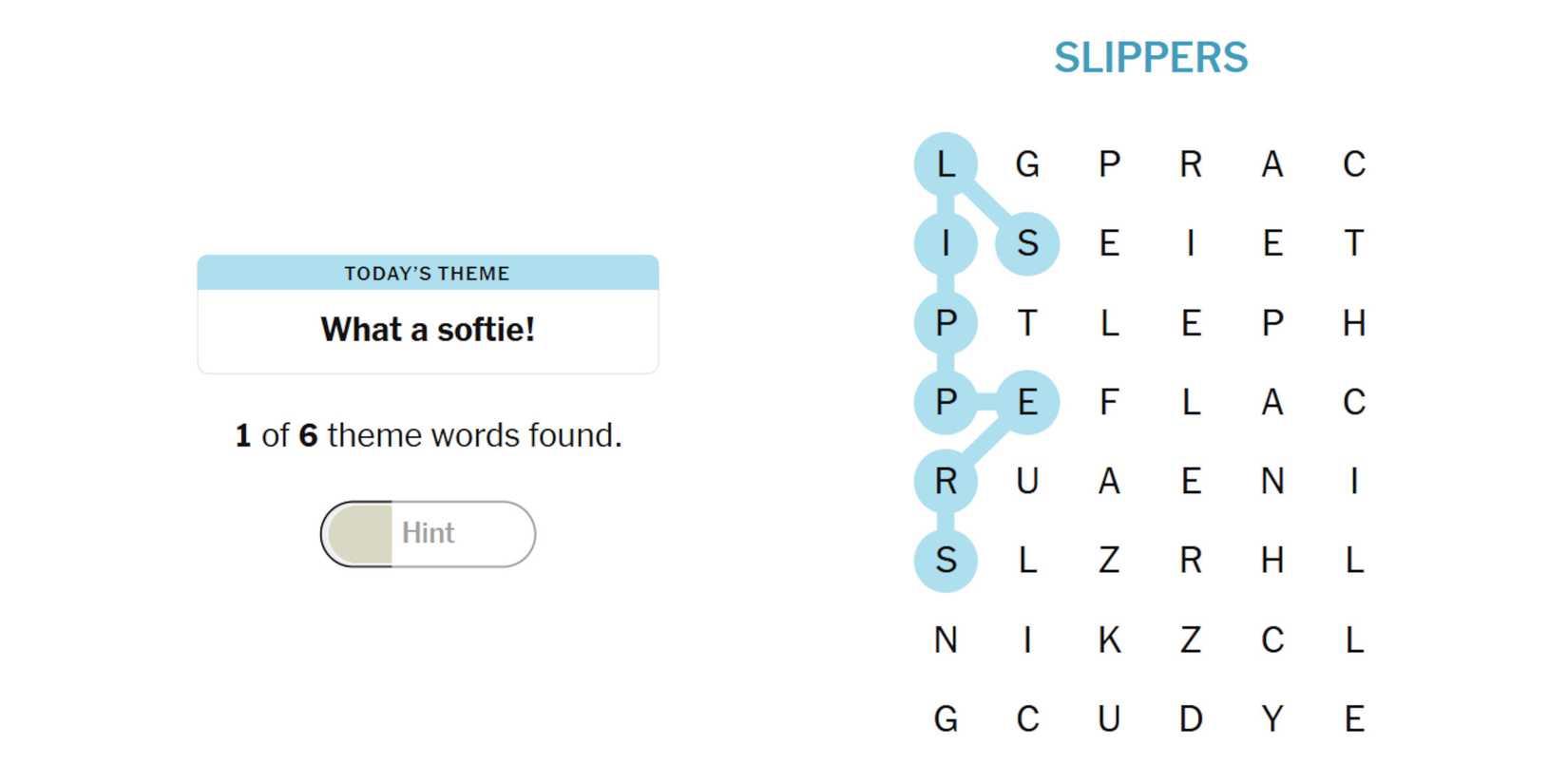Tap the H between R and L
This screenshot has height=784, width=1568.
click(1272, 561)
